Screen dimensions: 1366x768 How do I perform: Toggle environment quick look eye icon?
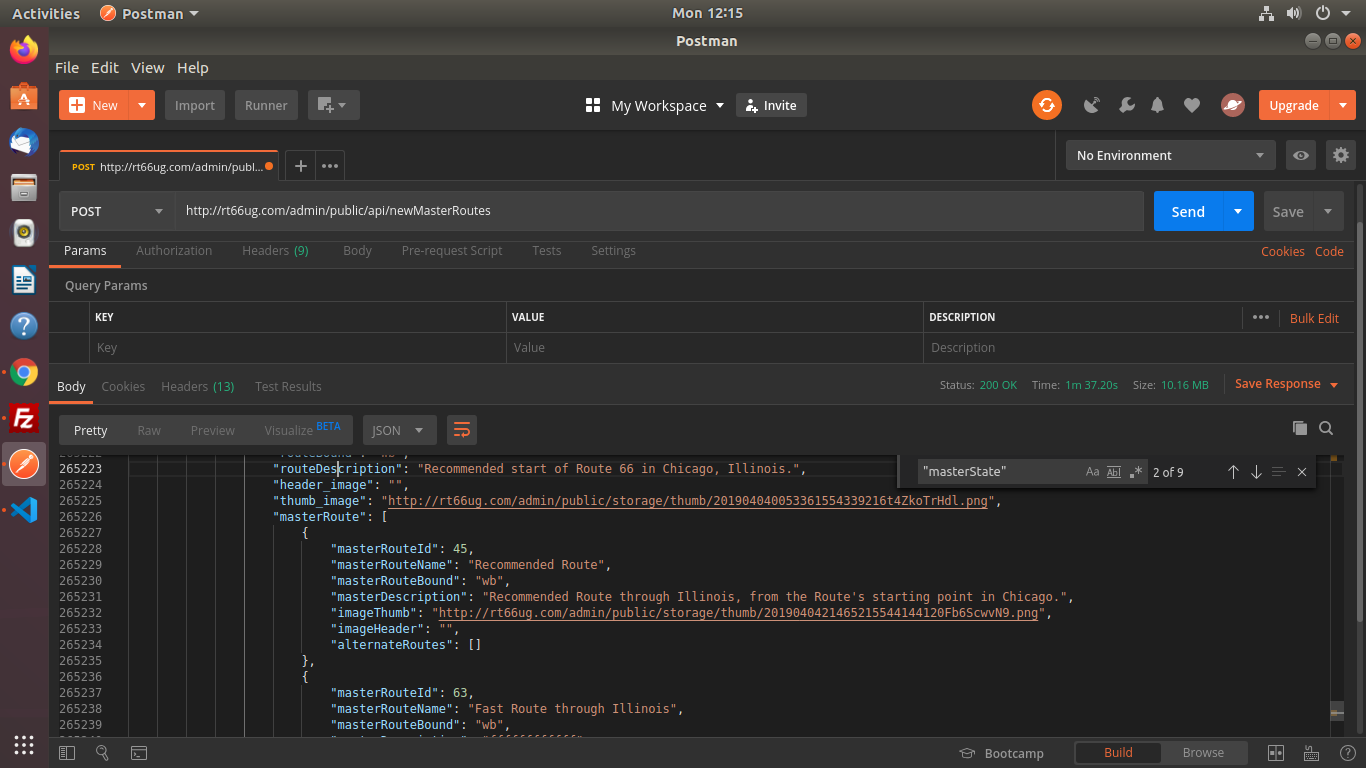tap(1300, 155)
